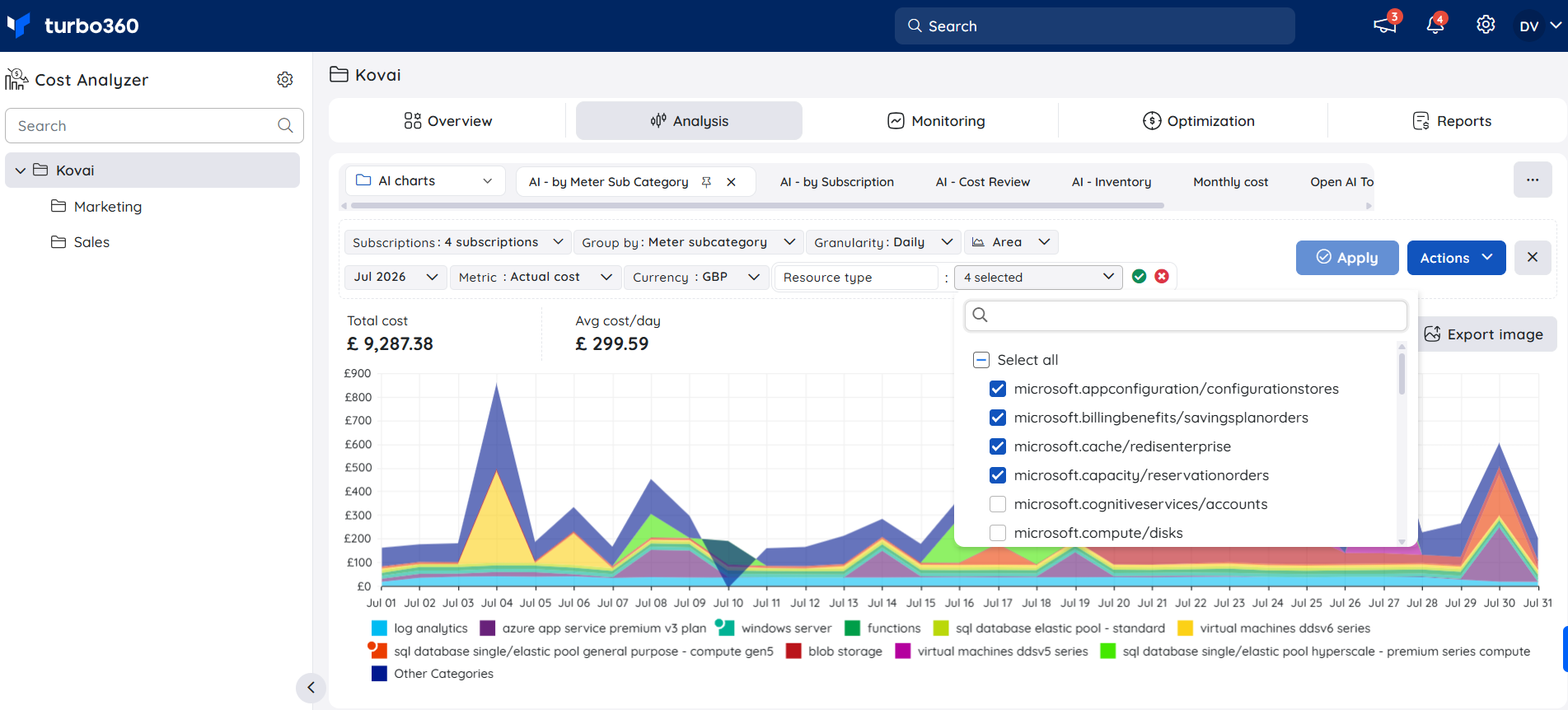Click the Resource type filter field
The width and height of the screenshot is (1568, 710).
(856, 277)
